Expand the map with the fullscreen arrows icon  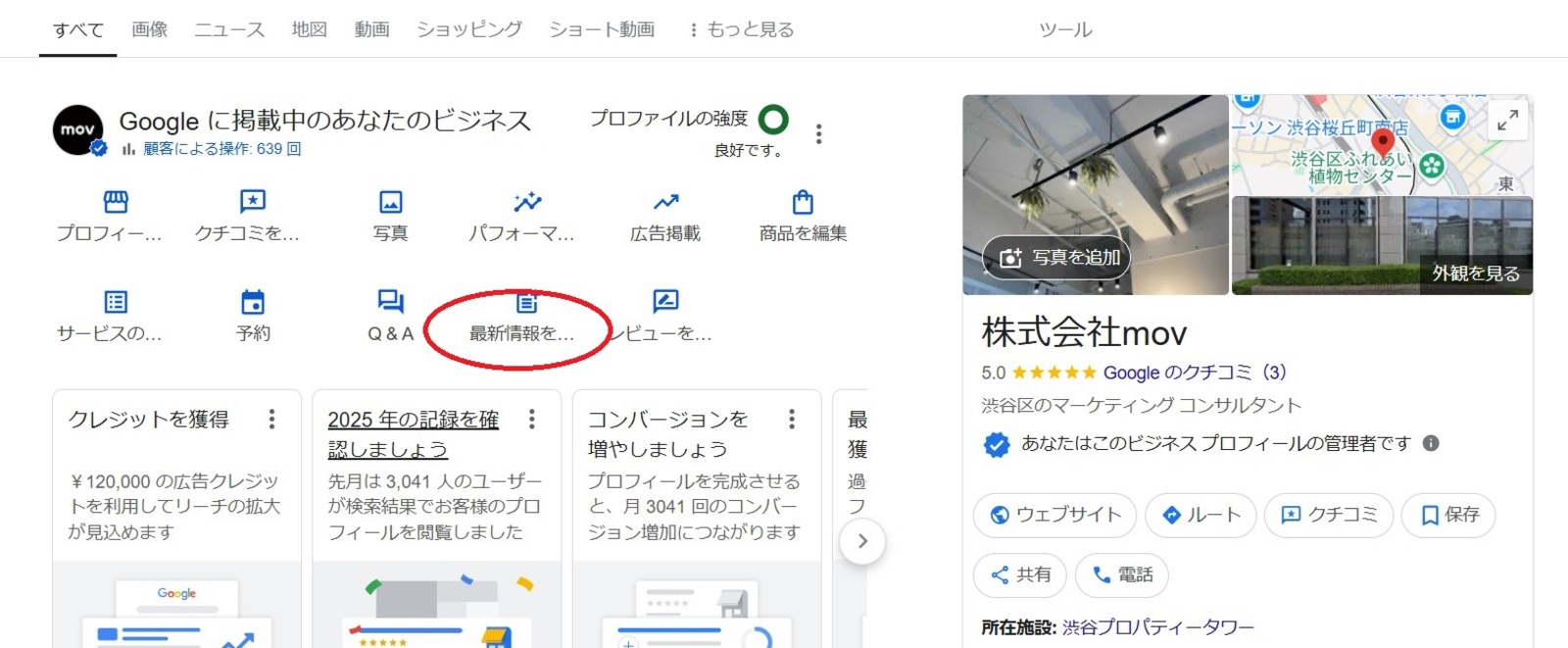pos(1507,120)
